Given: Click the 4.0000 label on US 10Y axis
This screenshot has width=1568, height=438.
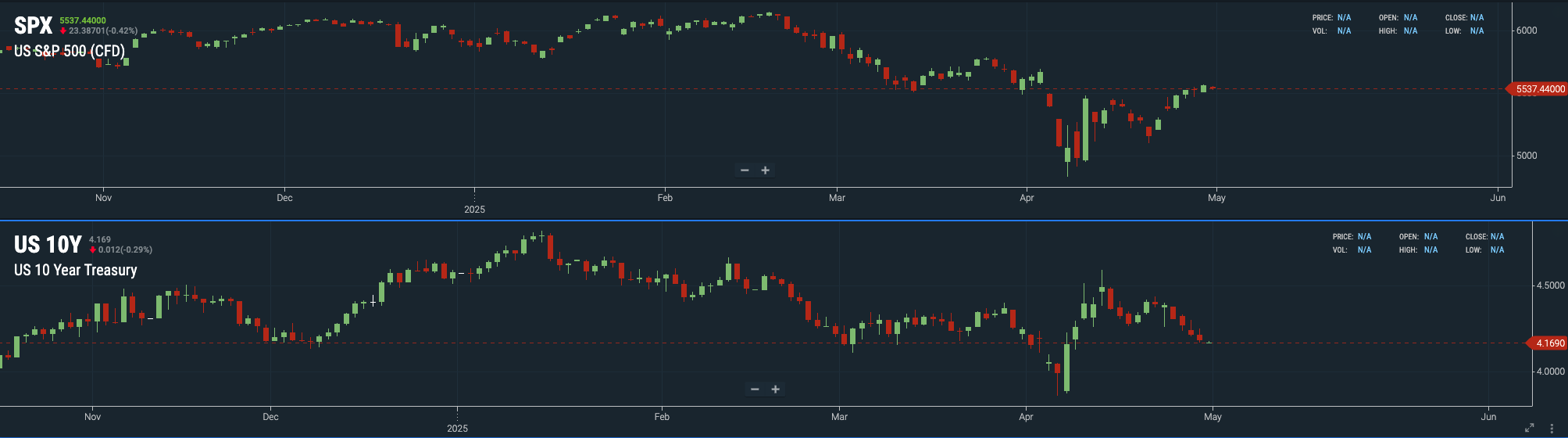Looking at the screenshot, I should point(1551,372).
